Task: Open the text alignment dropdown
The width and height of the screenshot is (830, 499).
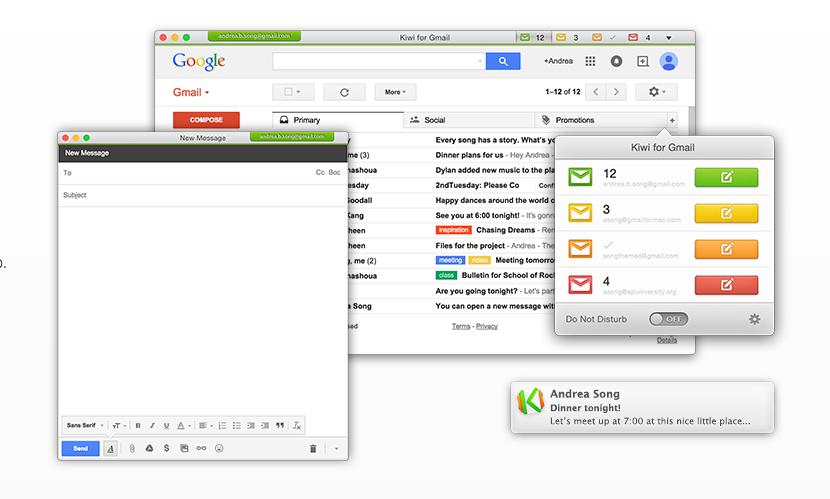Action: [205, 425]
